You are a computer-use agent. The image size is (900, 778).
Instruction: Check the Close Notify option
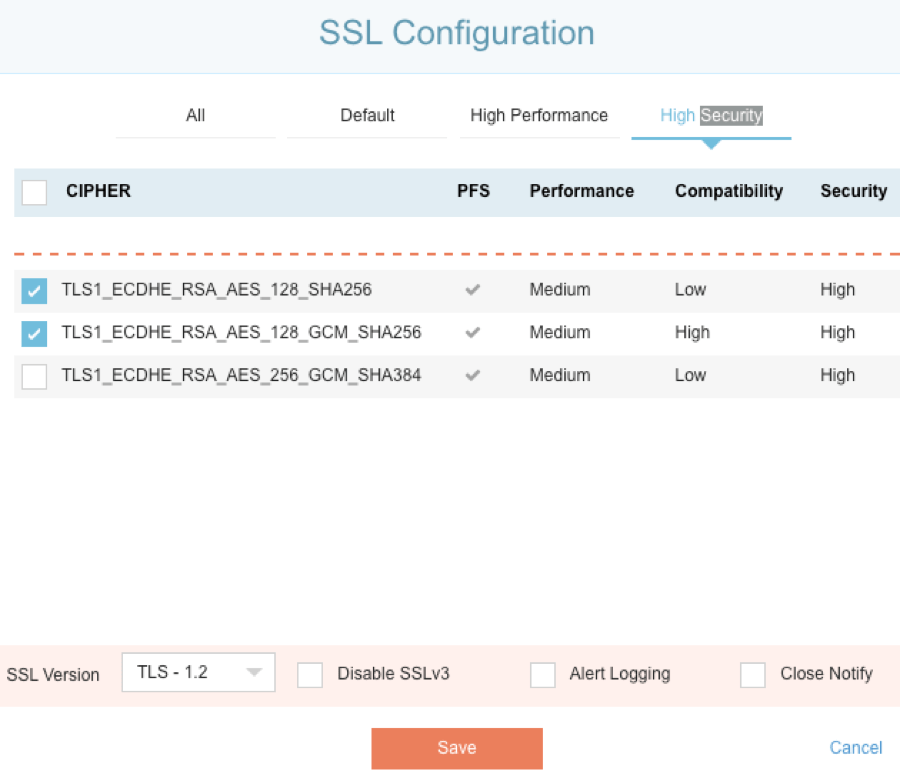(753, 675)
